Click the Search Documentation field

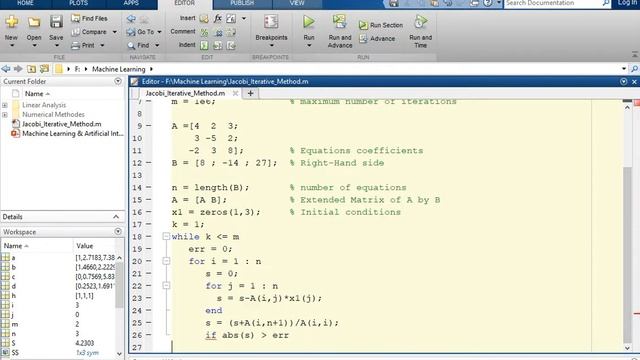(x=553, y=3)
